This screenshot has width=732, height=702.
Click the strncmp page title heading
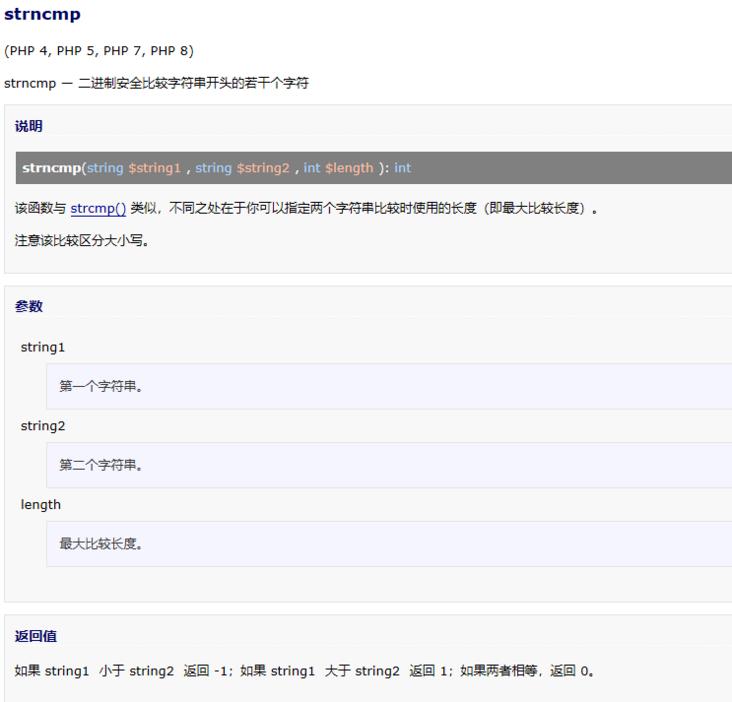42,15
